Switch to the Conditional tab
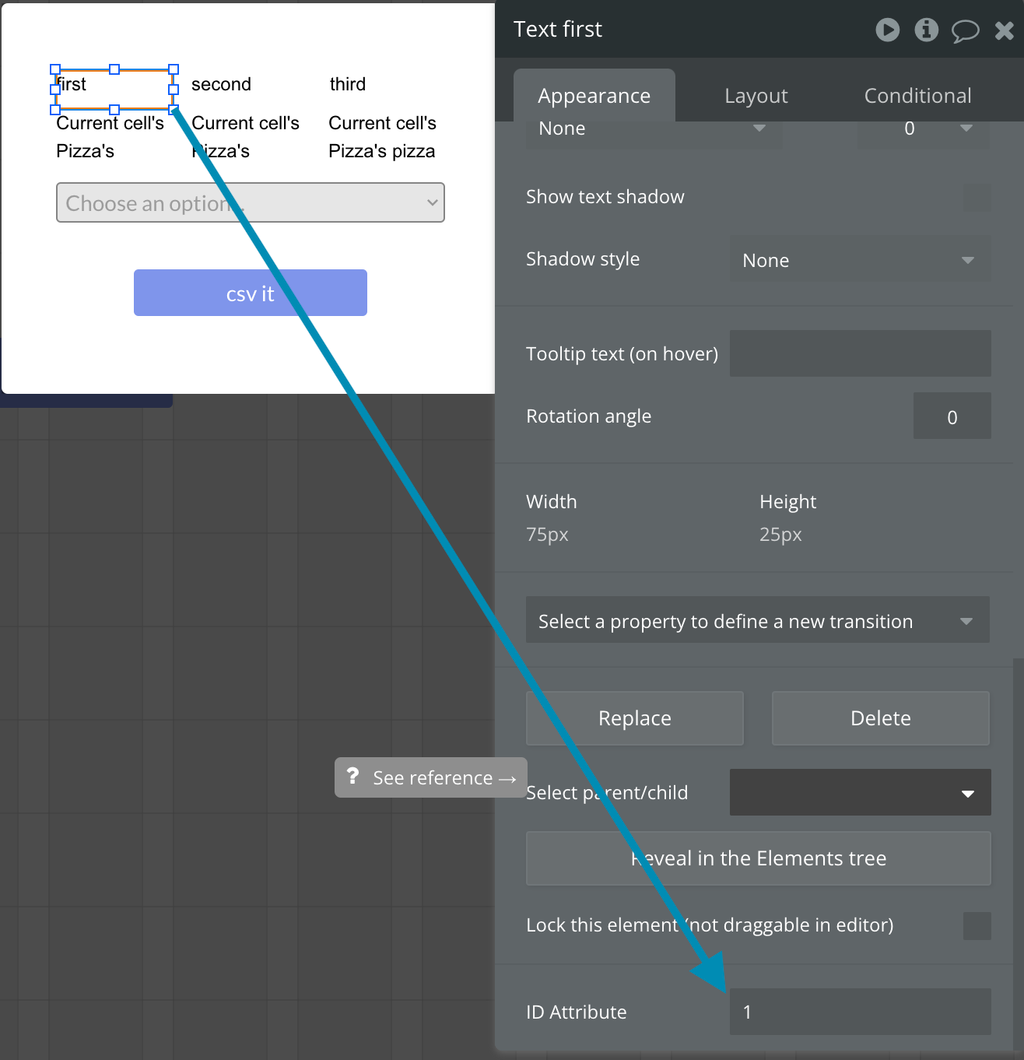 pos(917,96)
